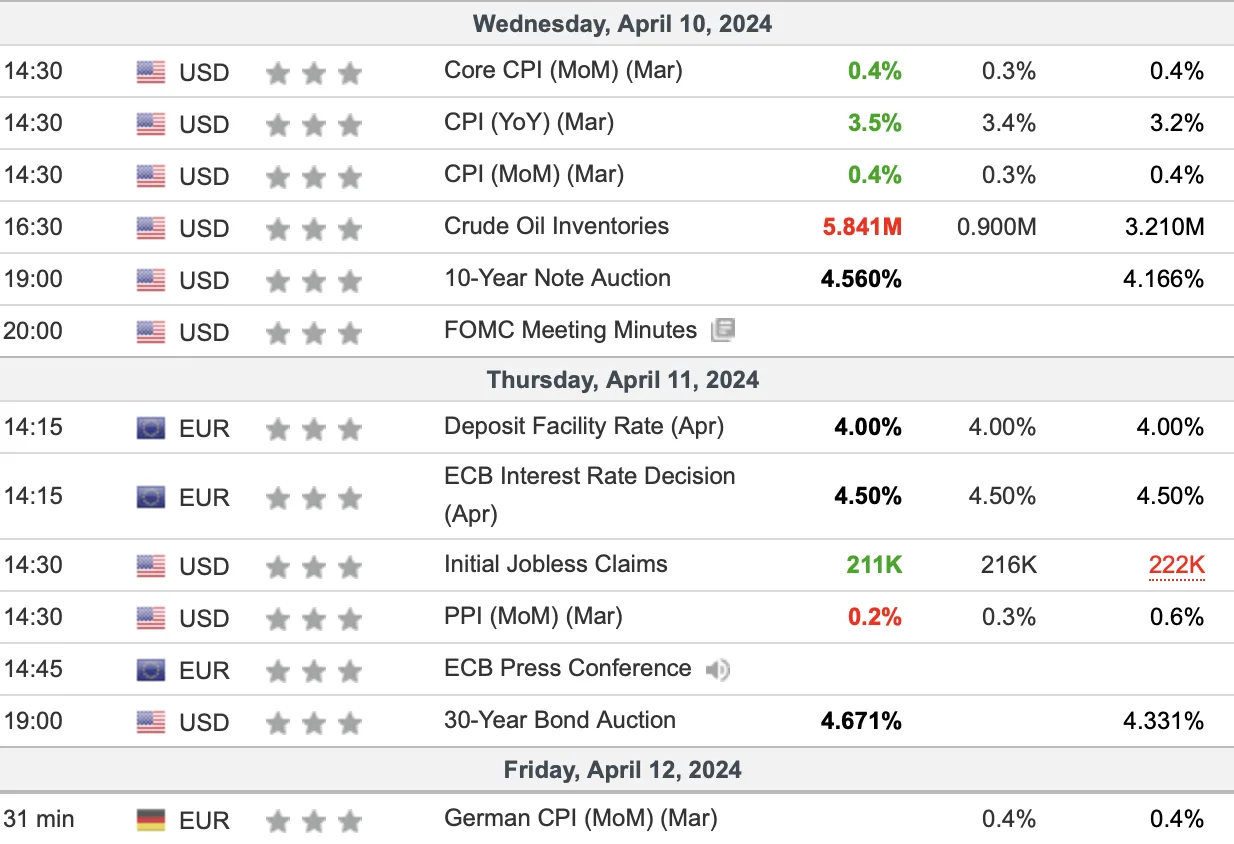Select the Thursday, April 11, 2024 header
This screenshot has width=1234, height=844.
(x=617, y=380)
